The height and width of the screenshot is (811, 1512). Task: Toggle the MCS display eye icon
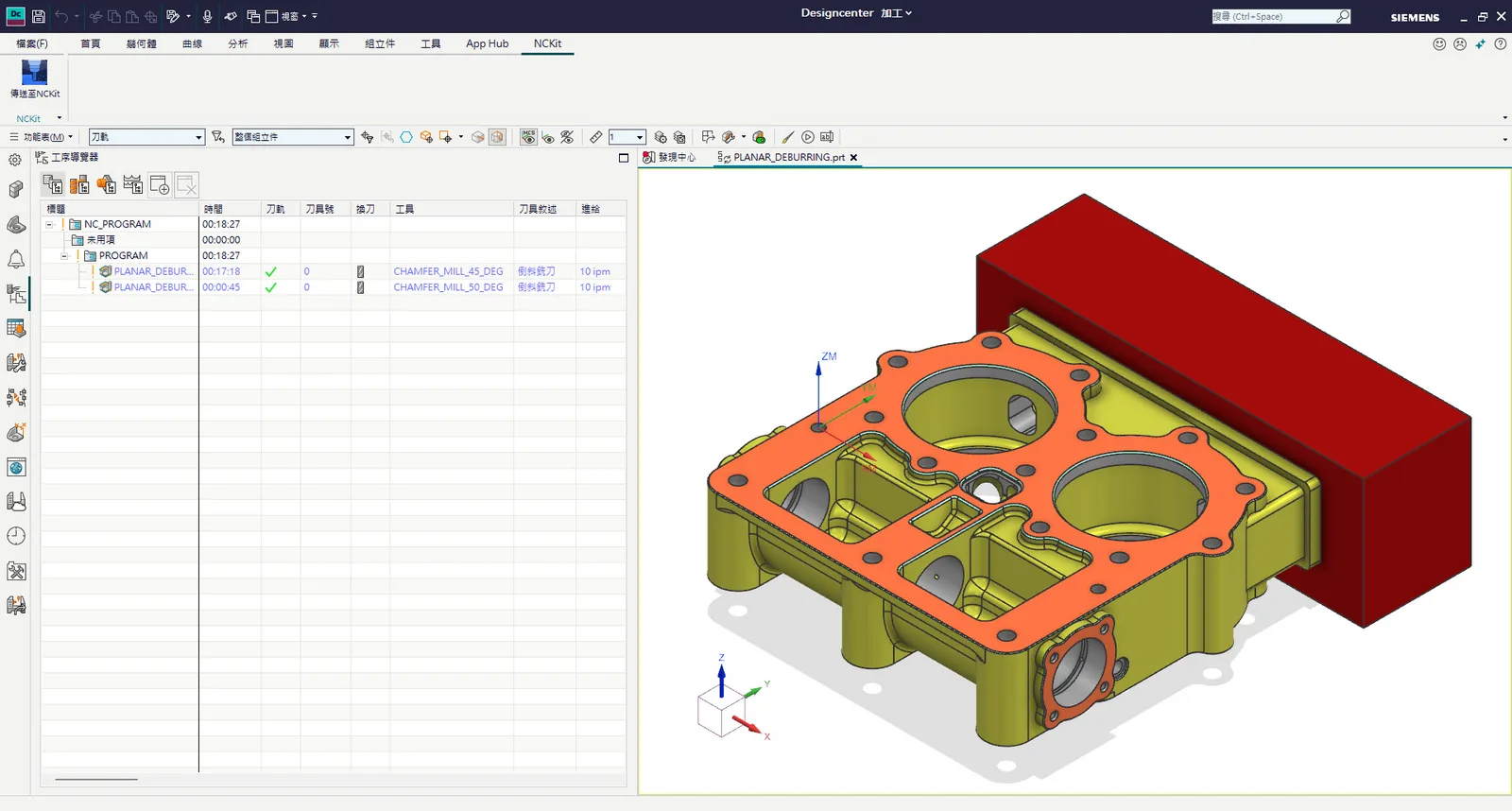pyautogui.click(x=528, y=137)
